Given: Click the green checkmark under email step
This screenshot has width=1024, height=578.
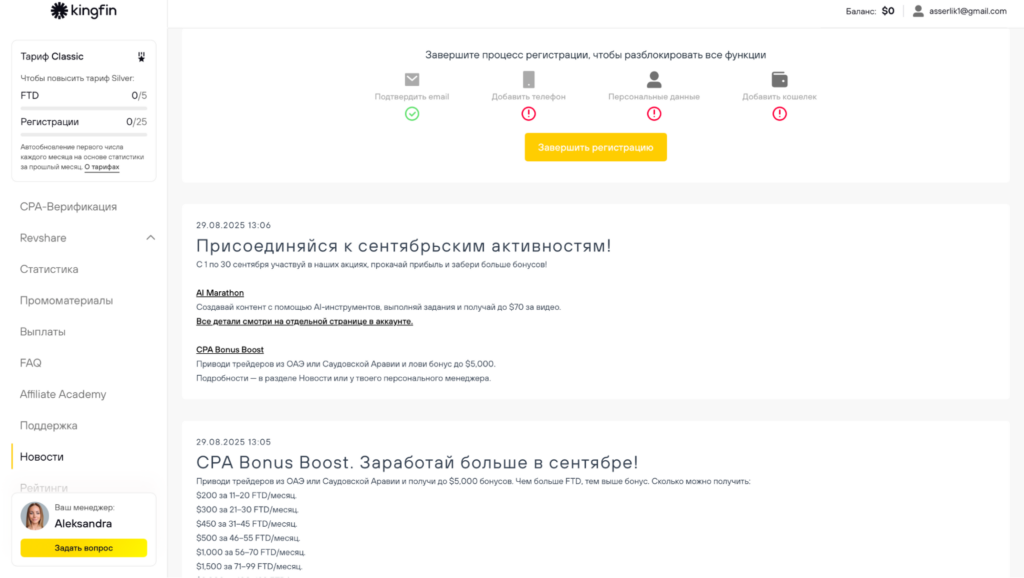Looking at the screenshot, I should [411, 114].
